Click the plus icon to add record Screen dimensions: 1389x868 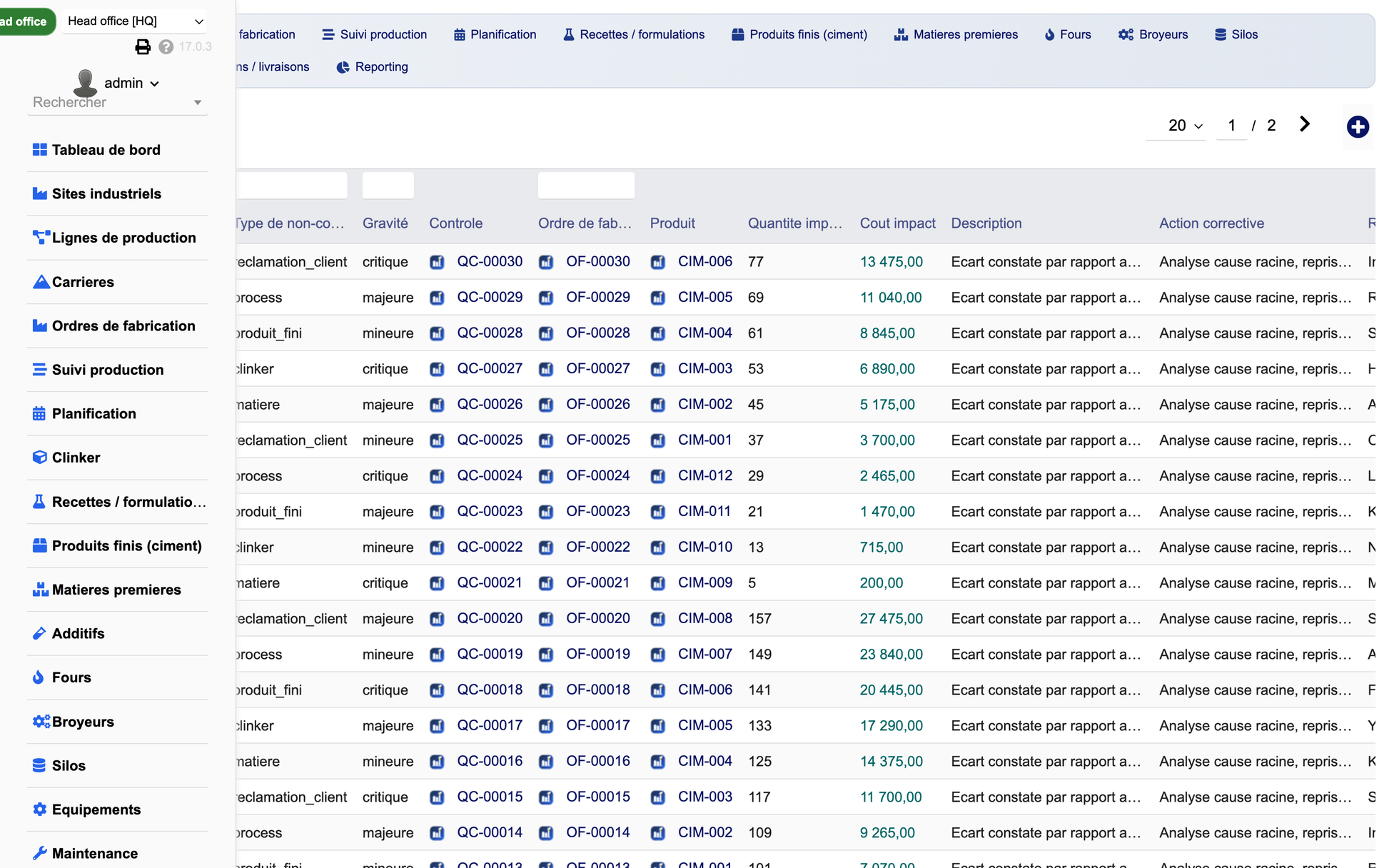pos(1358,127)
